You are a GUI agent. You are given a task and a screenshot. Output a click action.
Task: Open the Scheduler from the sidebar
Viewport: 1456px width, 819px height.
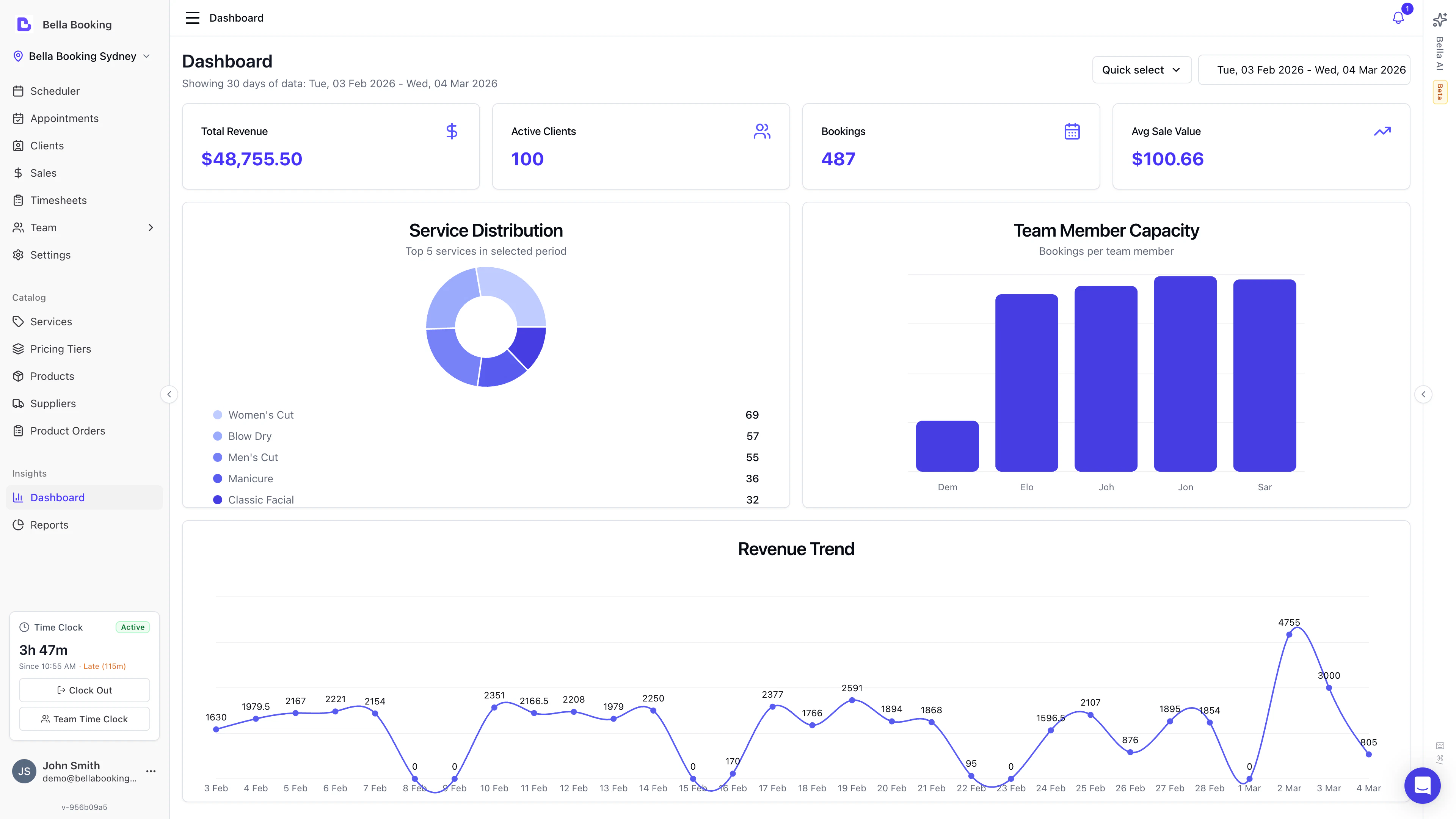[55, 91]
